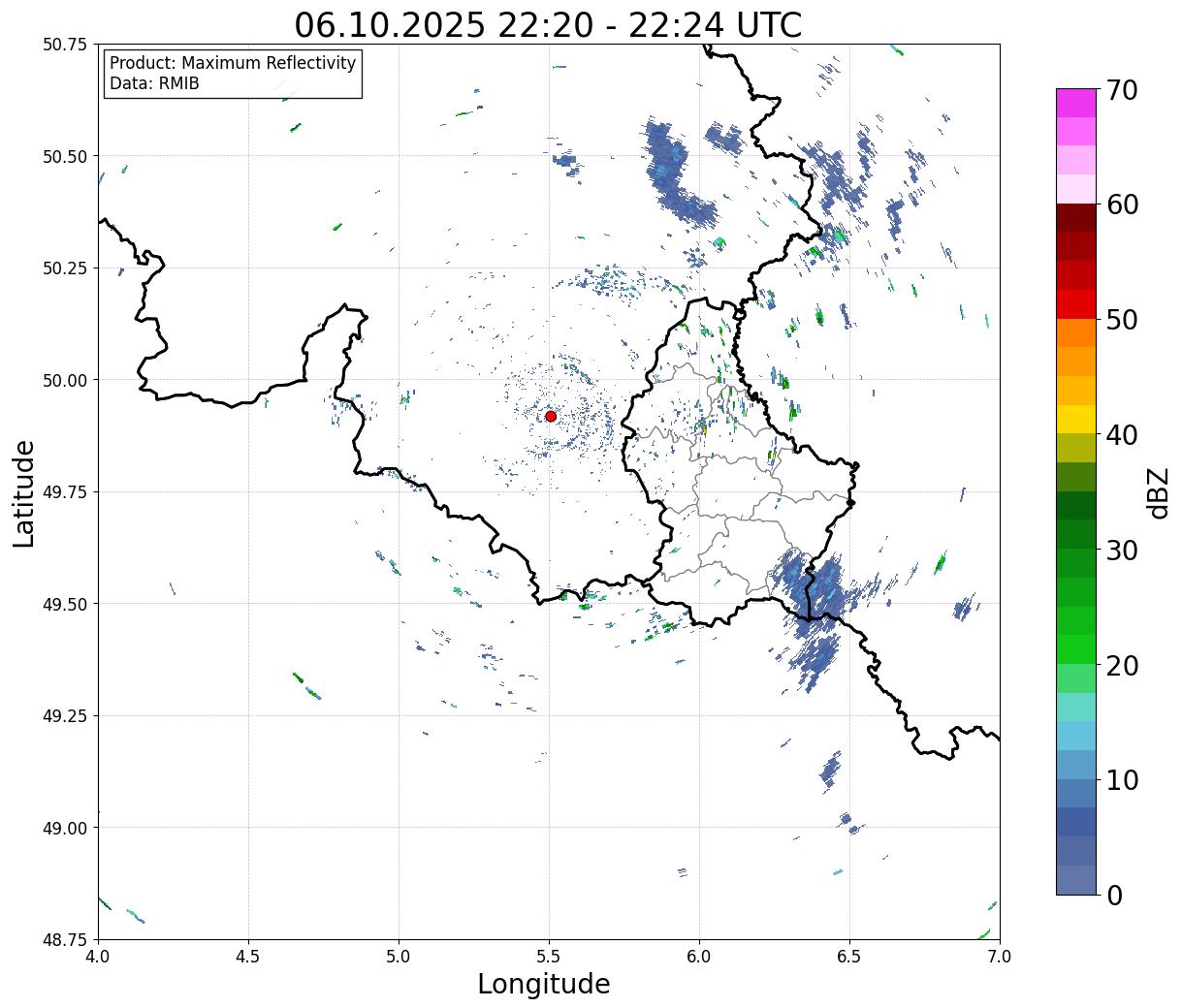Click latitude tick label 50.25
Screen dimensions: 1182x1008
65,268
